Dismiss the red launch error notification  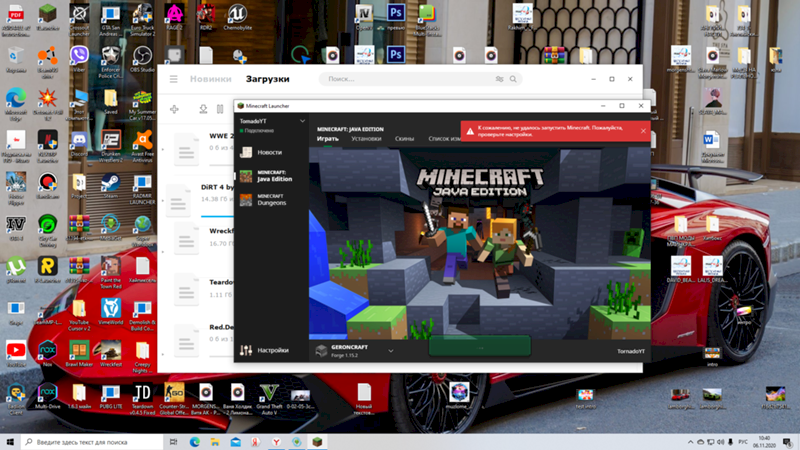[643, 131]
